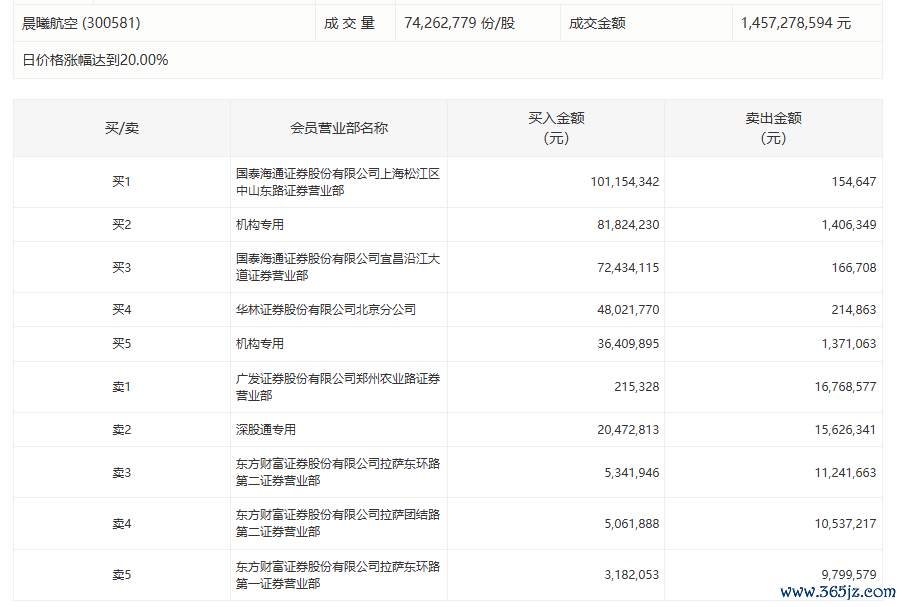Screen dimensions: 903x607
Task: Select the 买3 row label
Action: [122, 267]
